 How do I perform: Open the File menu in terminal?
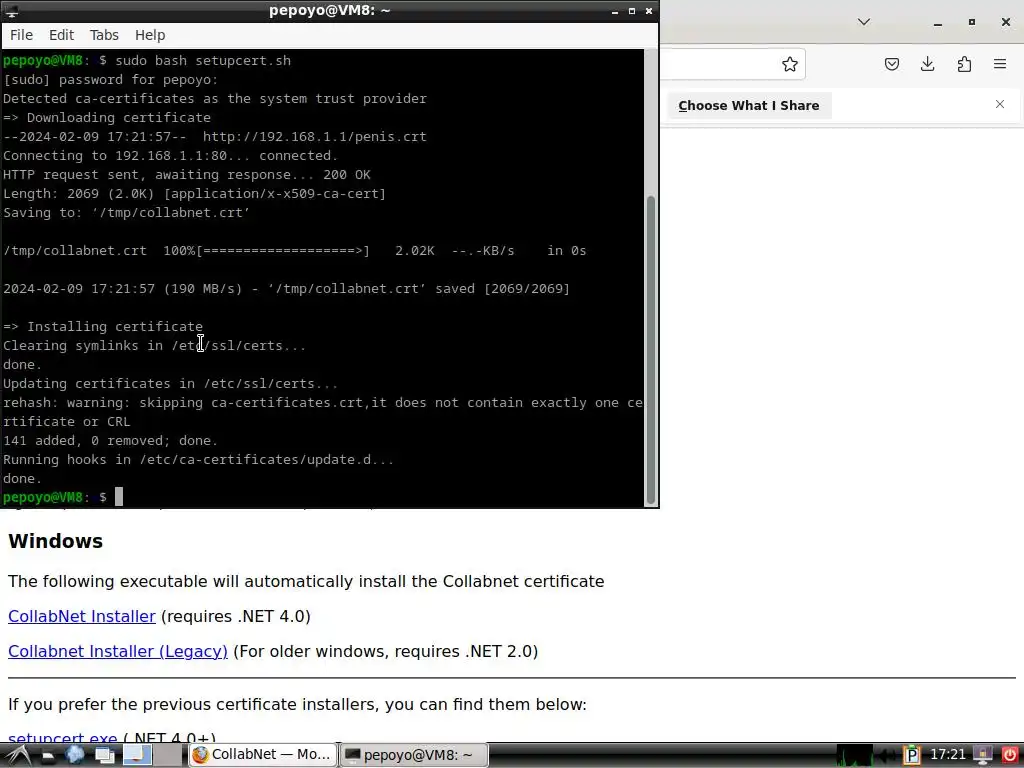point(21,35)
